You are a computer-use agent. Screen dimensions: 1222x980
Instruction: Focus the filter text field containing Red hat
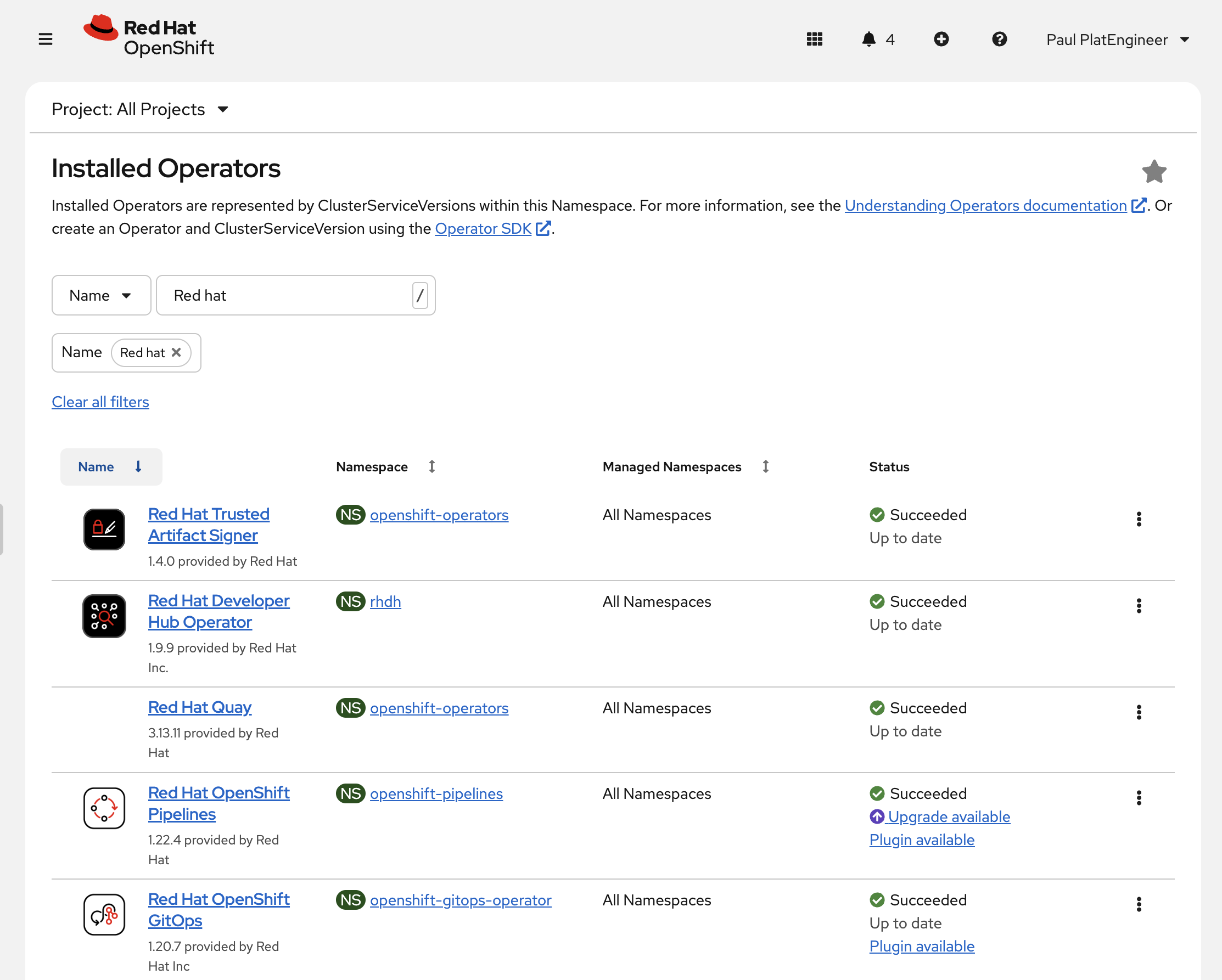(295, 295)
